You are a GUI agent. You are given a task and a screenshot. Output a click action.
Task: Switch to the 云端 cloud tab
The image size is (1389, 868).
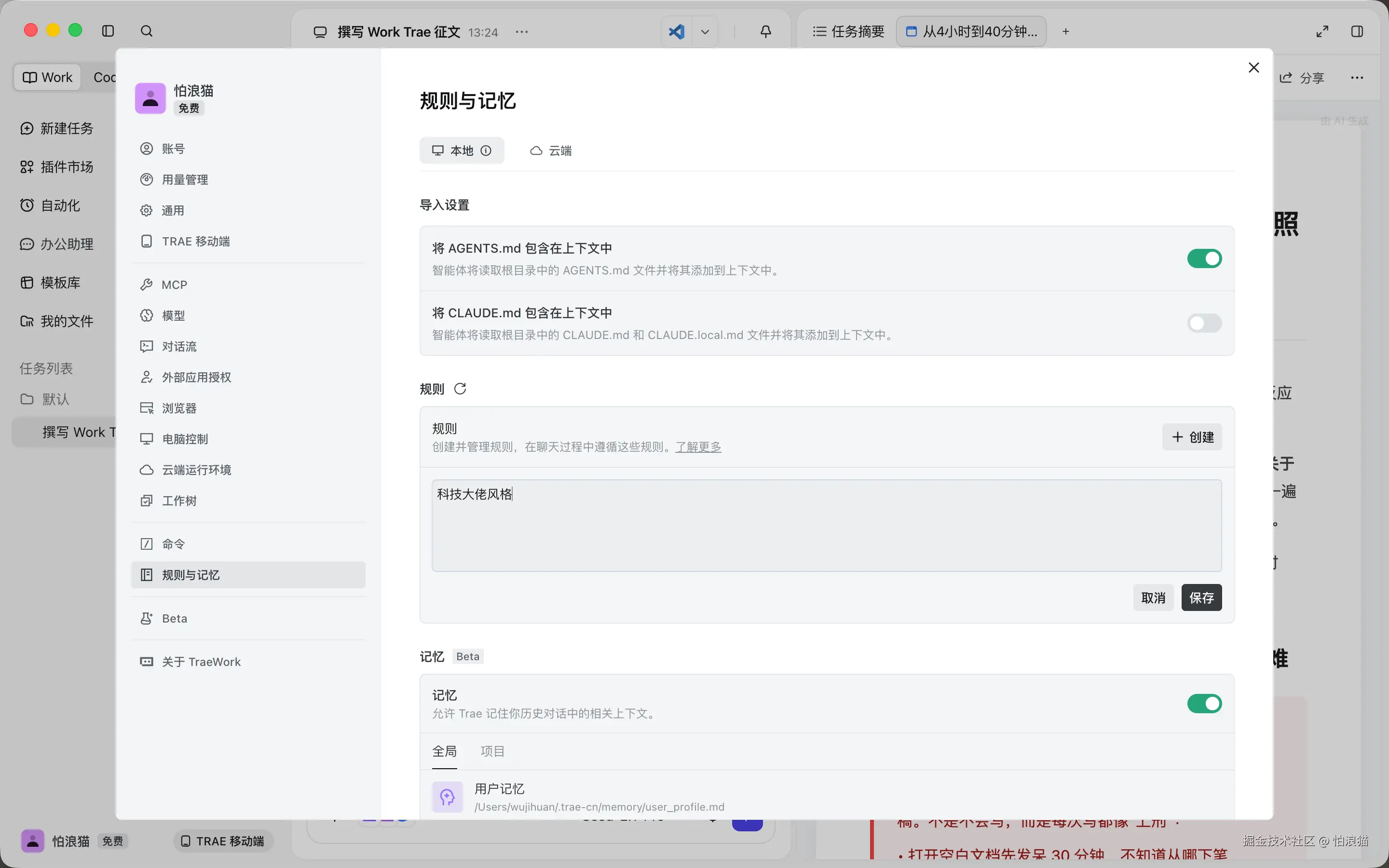coord(551,150)
